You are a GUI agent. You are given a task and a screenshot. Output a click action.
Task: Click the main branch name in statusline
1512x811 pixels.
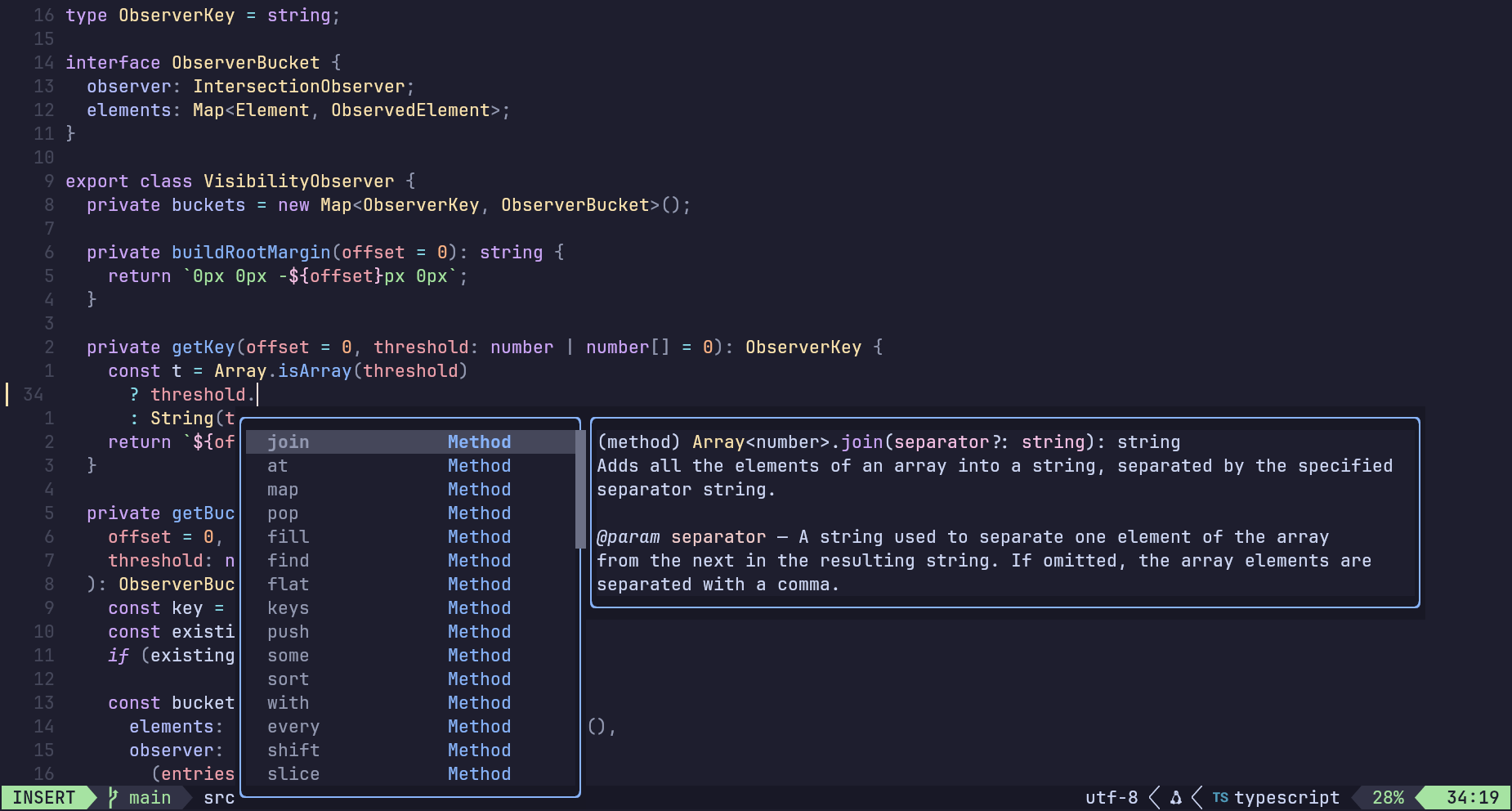click(x=150, y=797)
